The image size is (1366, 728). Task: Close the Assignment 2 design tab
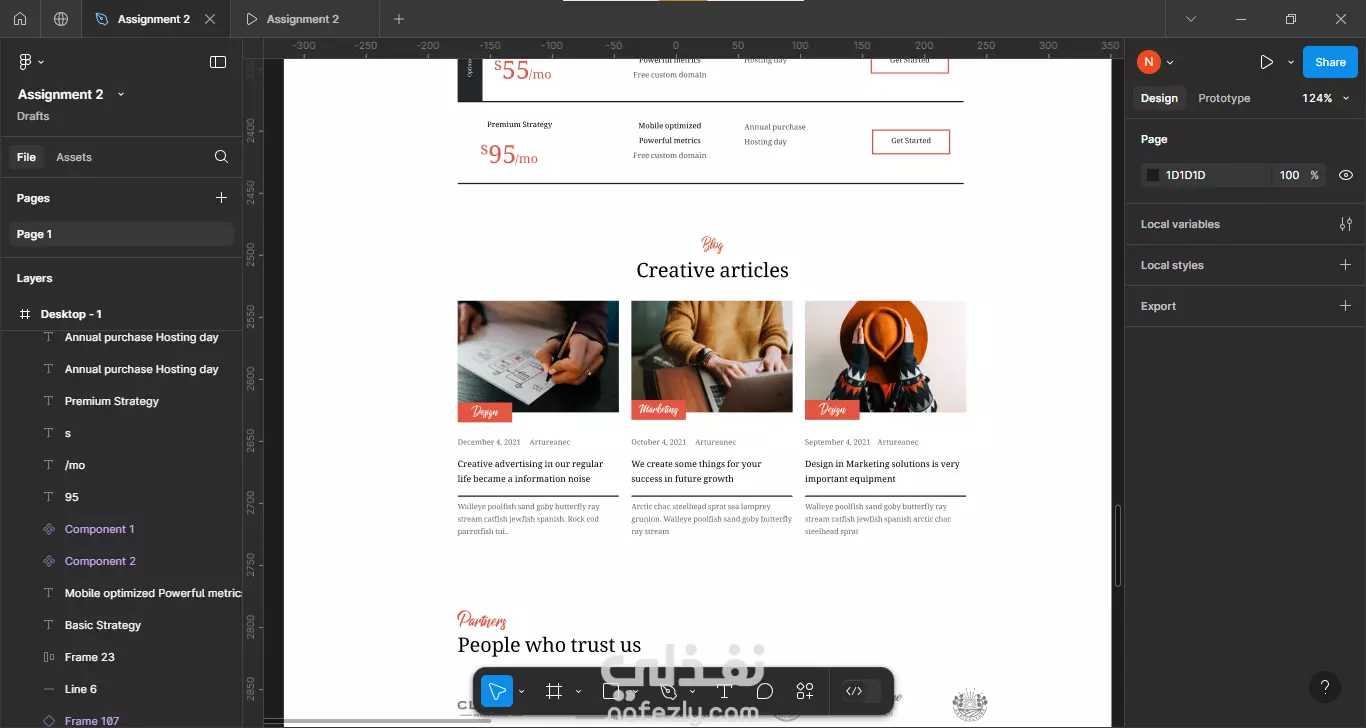point(209,19)
